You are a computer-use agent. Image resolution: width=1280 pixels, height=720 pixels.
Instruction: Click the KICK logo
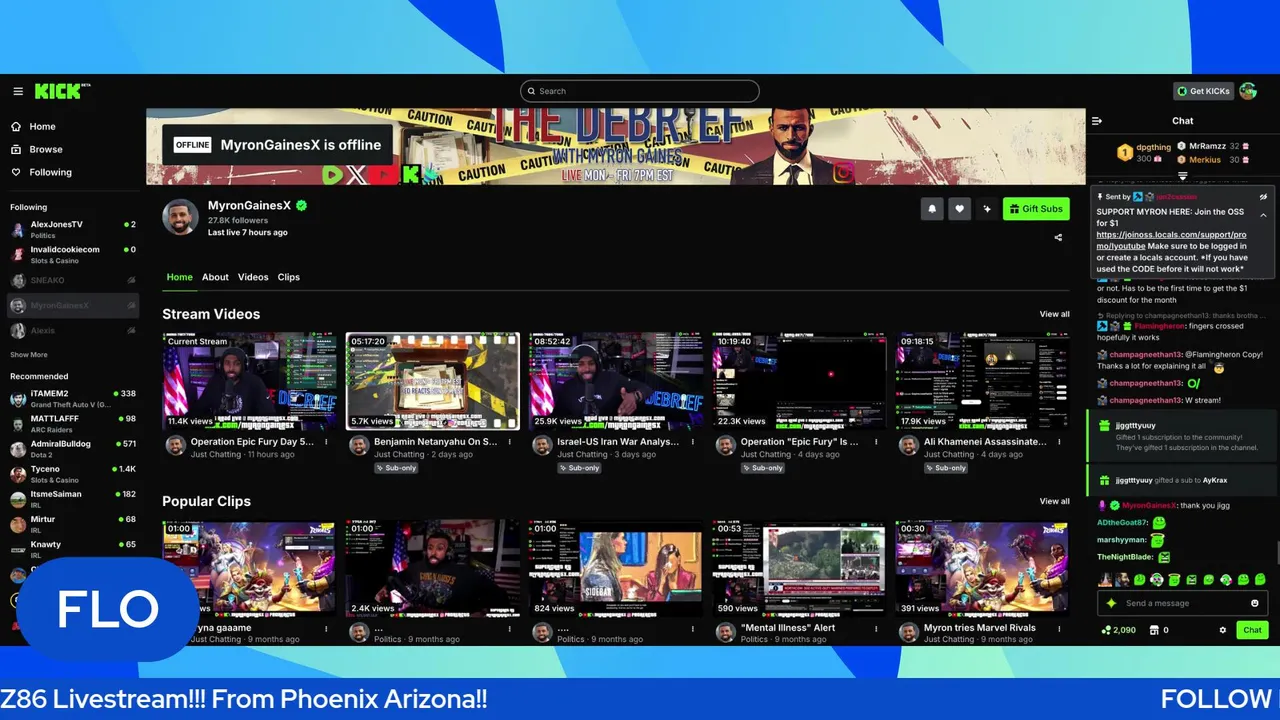pos(60,91)
